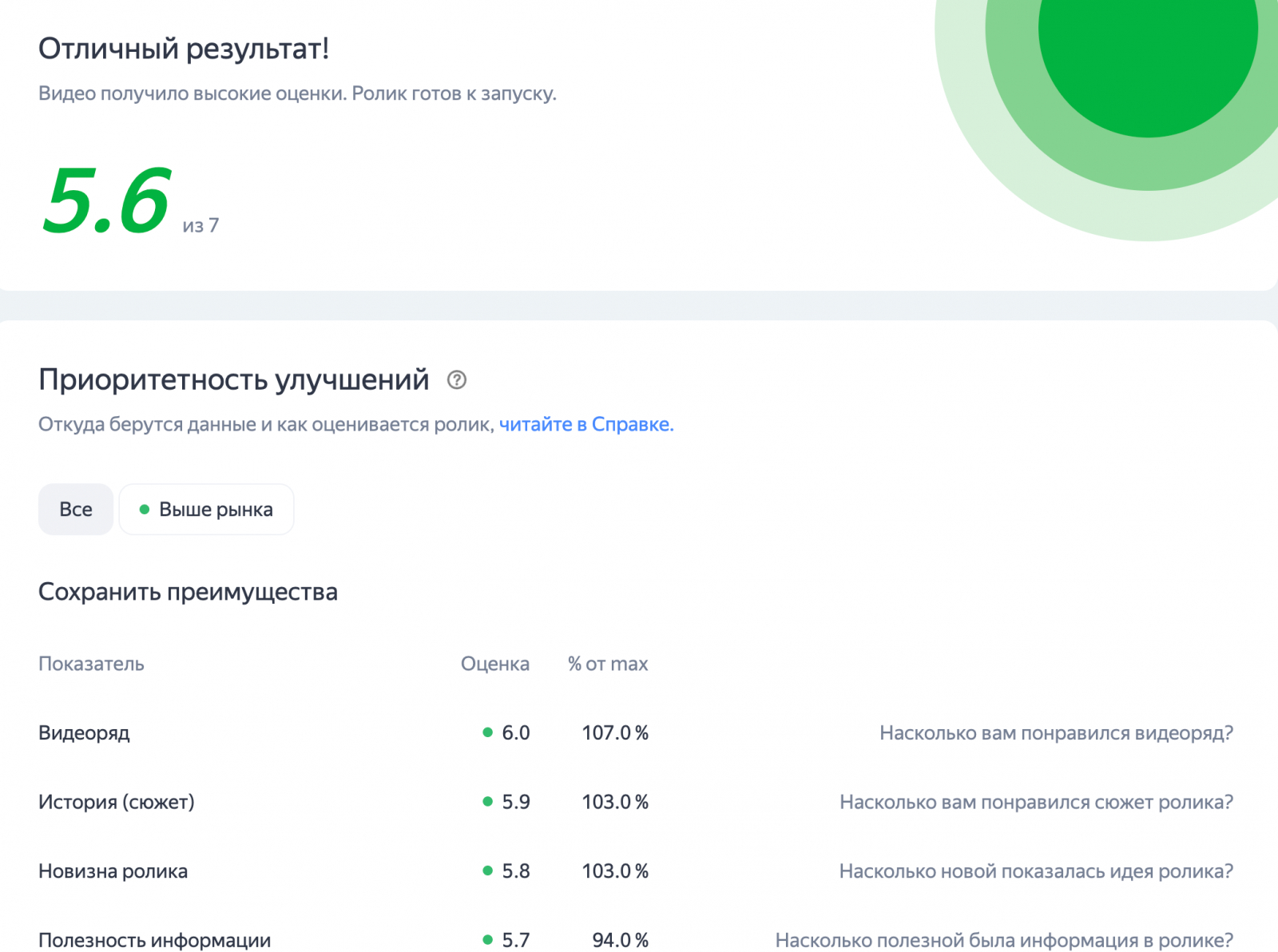Click the green concentric circle graphic

pyautogui.click(x=1147, y=48)
